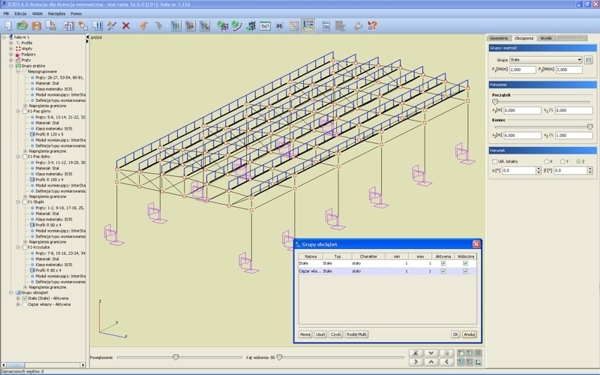The height and width of the screenshot is (375, 600).
Task: Open the Narzędzia menu
Action: tap(57, 13)
